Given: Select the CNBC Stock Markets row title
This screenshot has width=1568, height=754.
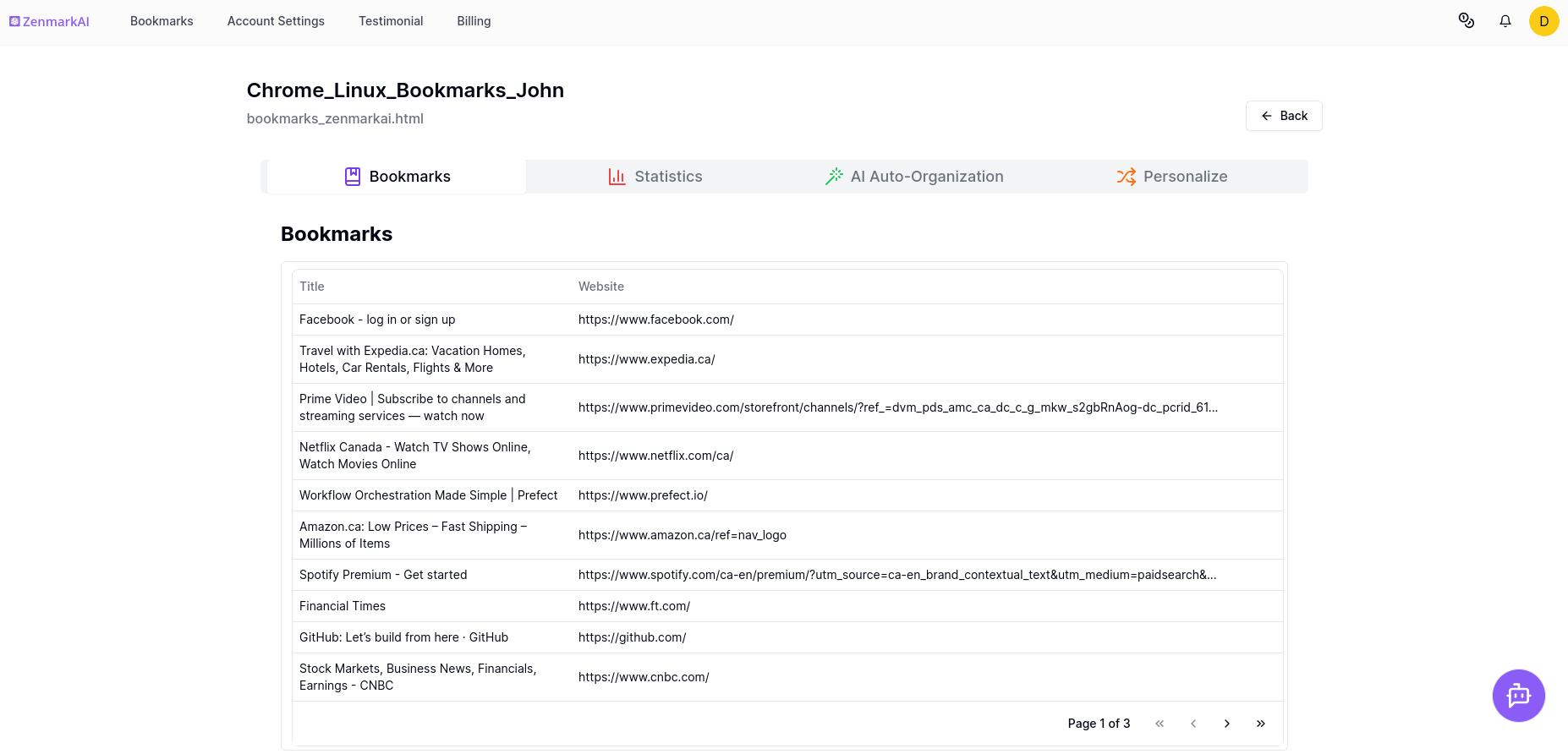Looking at the screenshot, I should point(418,677).
